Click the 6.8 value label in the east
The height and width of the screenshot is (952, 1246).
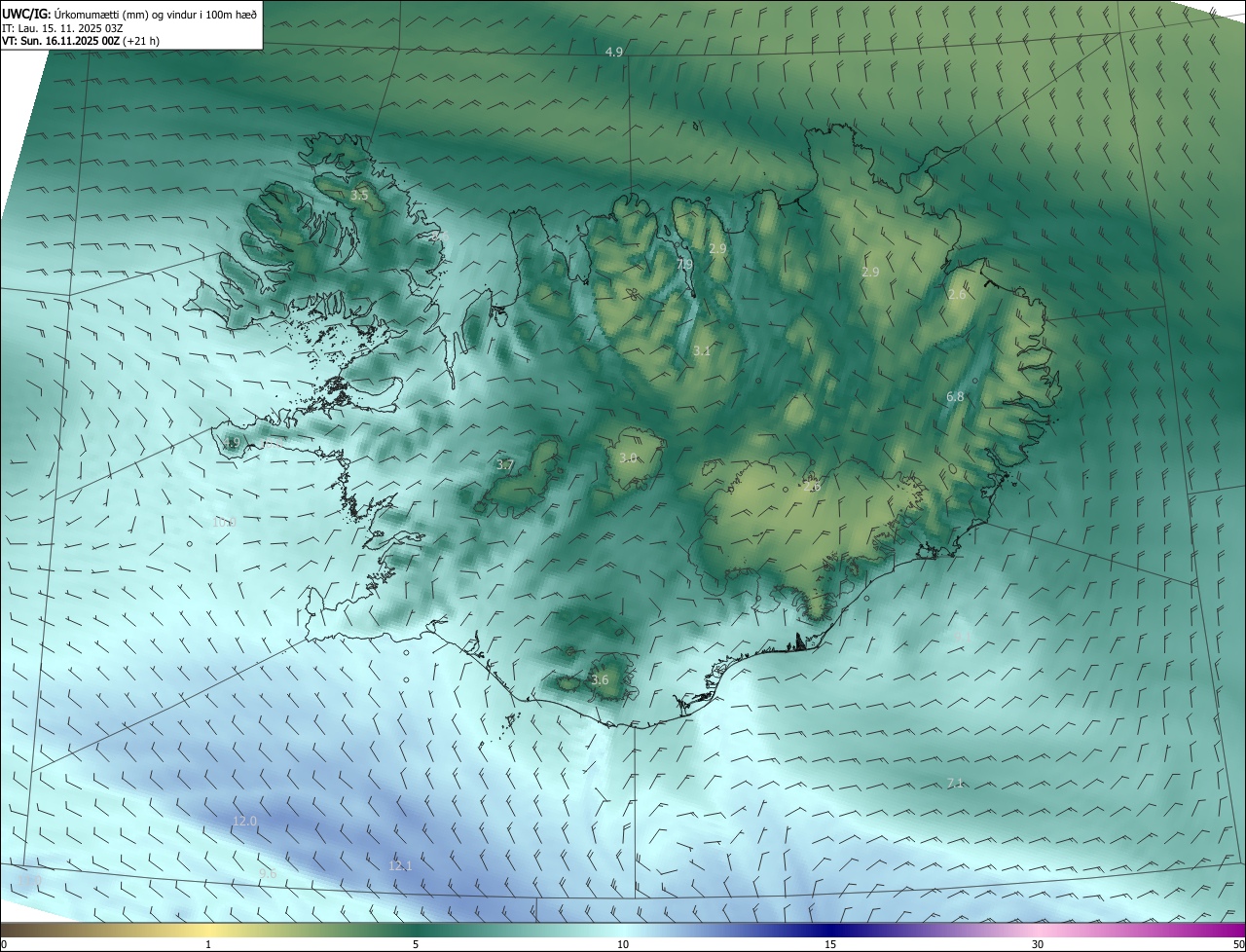(x=955, y=397)
